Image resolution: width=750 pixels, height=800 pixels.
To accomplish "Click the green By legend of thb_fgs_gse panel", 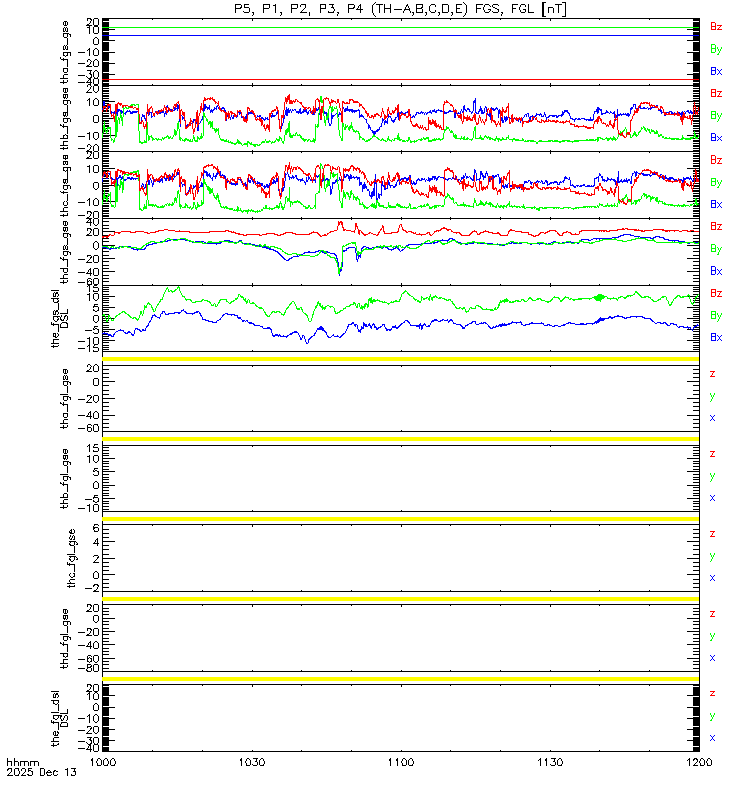I will (716, 116).
